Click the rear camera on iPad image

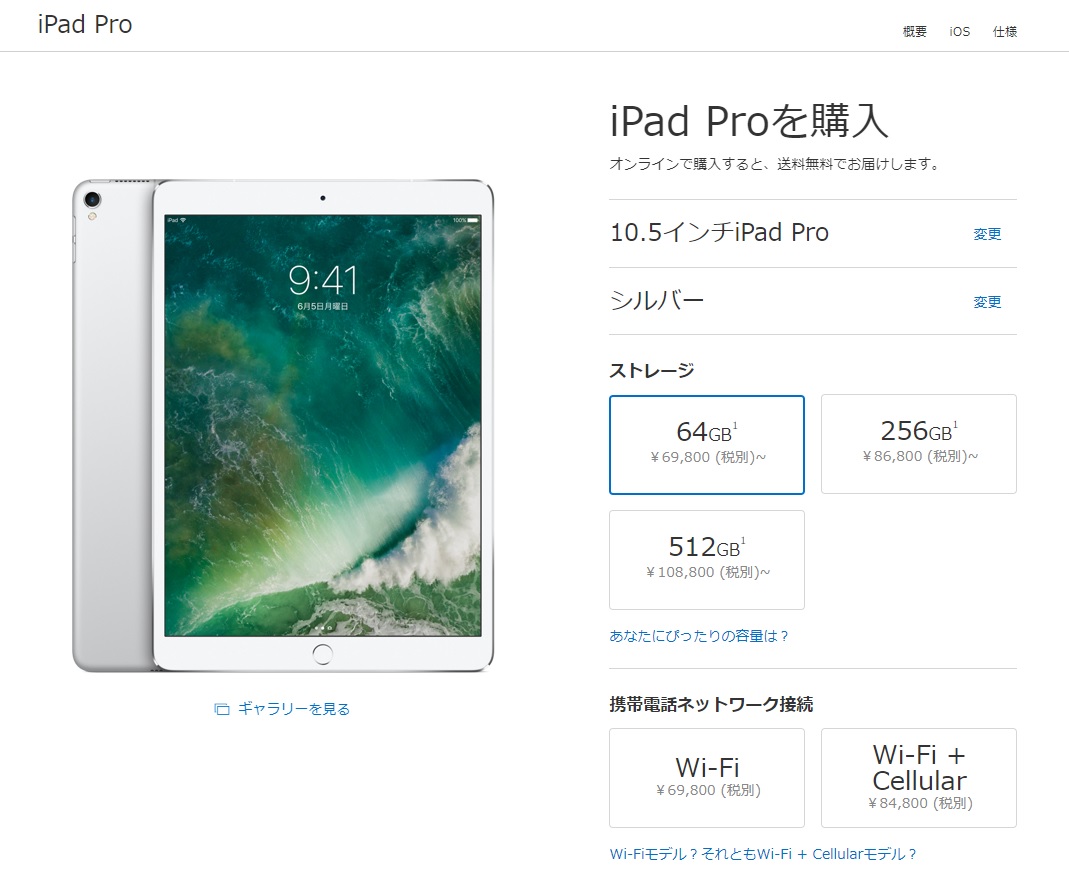tap(92, 200)
